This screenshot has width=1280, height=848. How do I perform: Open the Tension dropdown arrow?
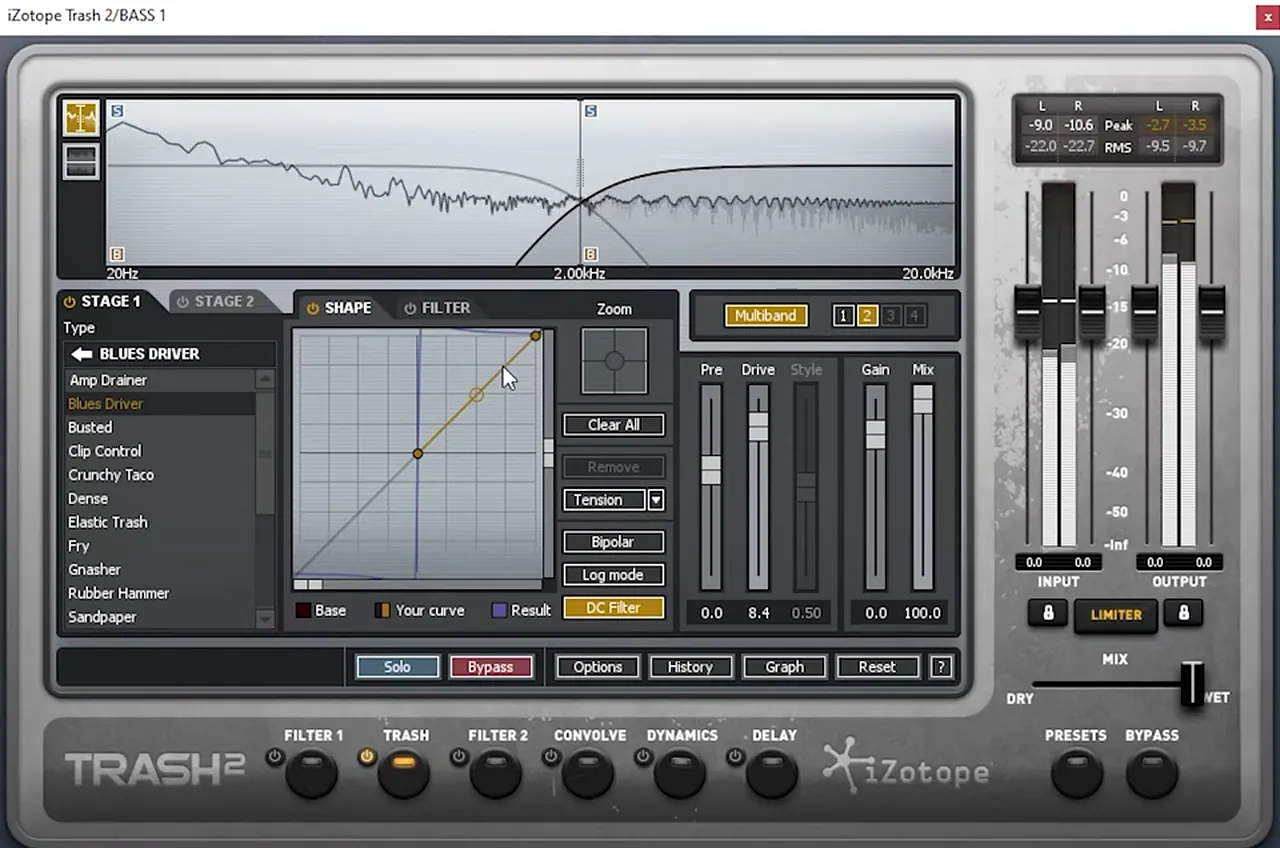click(x=656, y=500)
